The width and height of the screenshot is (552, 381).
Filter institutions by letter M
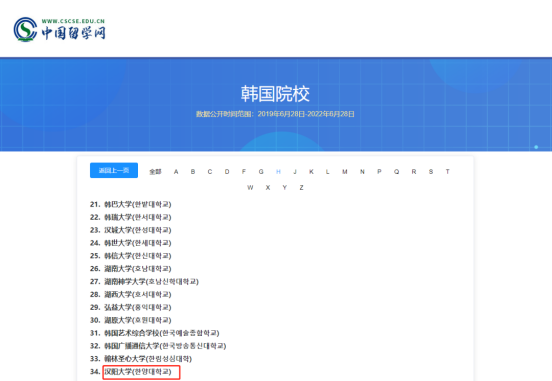coord(345,172)
